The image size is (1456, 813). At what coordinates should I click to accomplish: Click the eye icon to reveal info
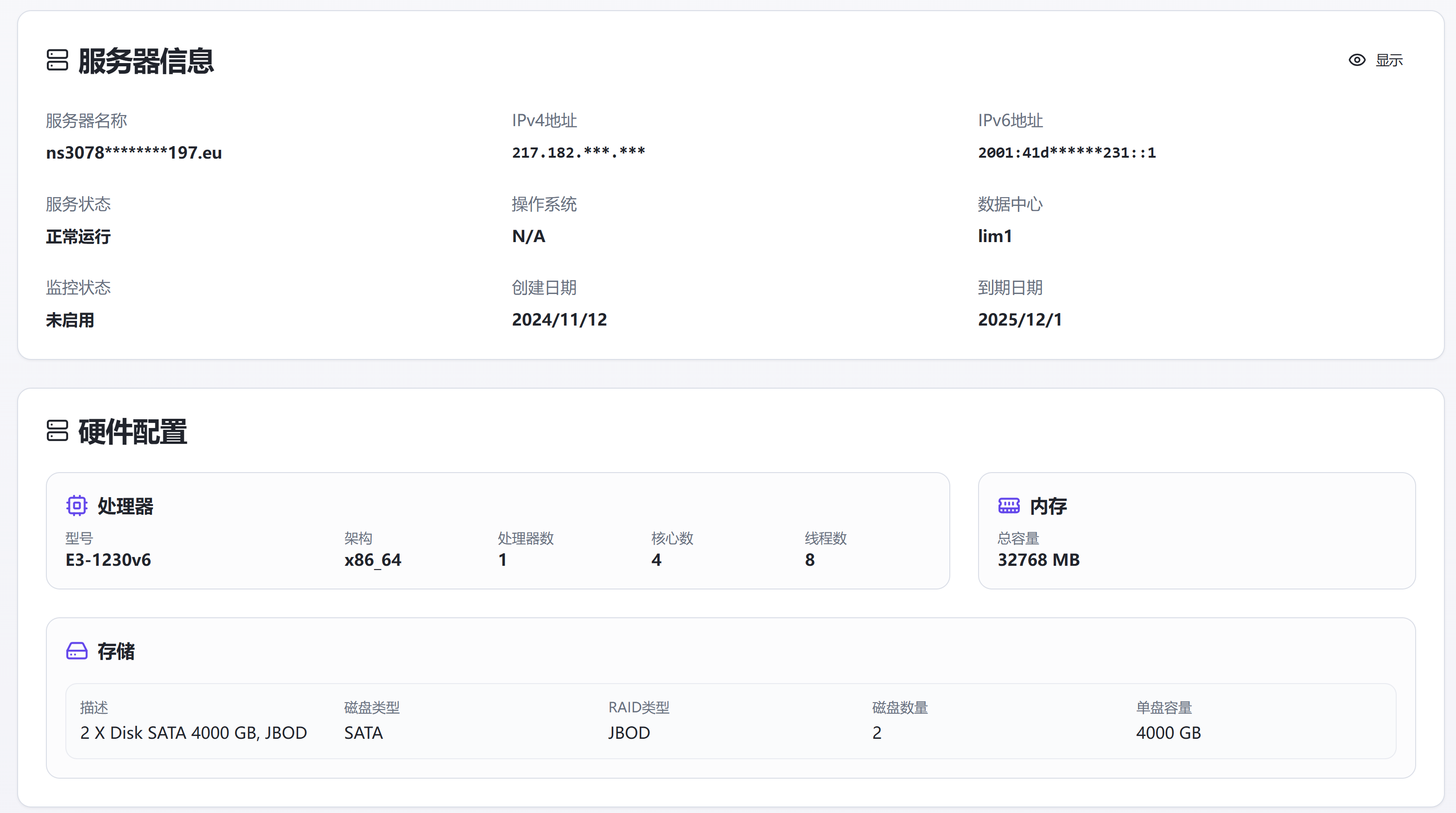coord(1356,60)
